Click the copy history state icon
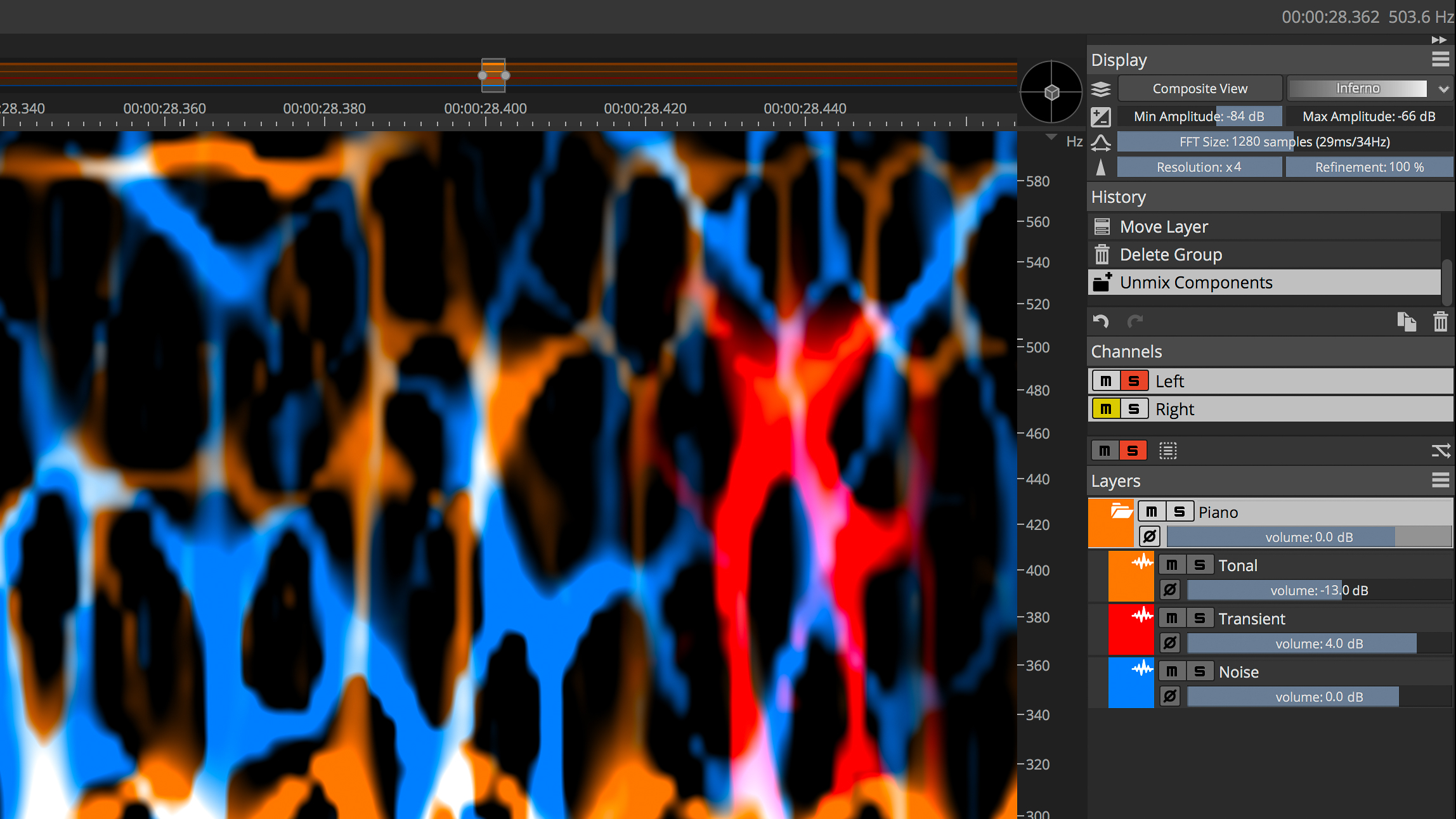This screenshot has height=819, width=1456. click(x=1406, y=322)
